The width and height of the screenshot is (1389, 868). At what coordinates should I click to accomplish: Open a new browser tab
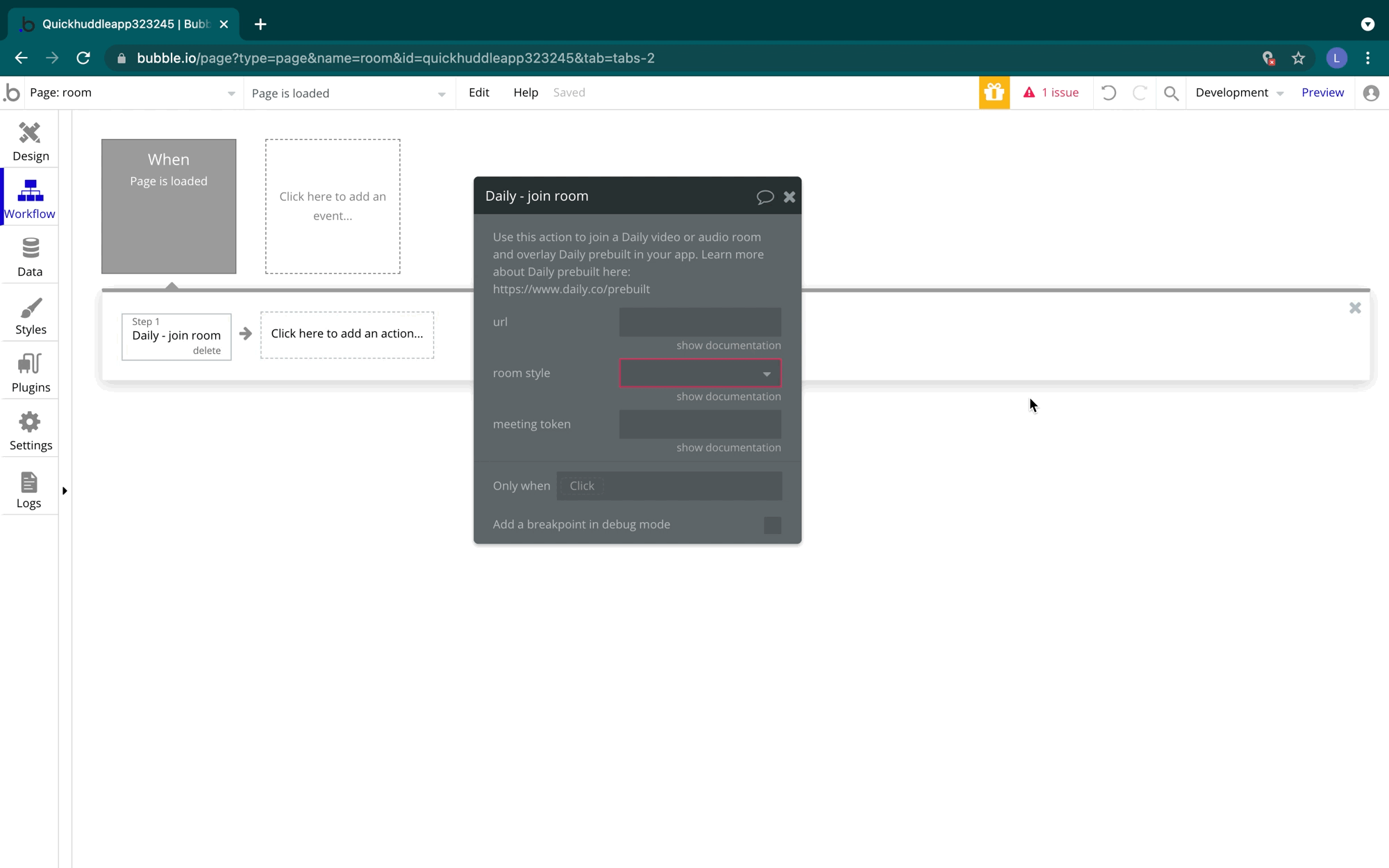click(x=260, y=24)
